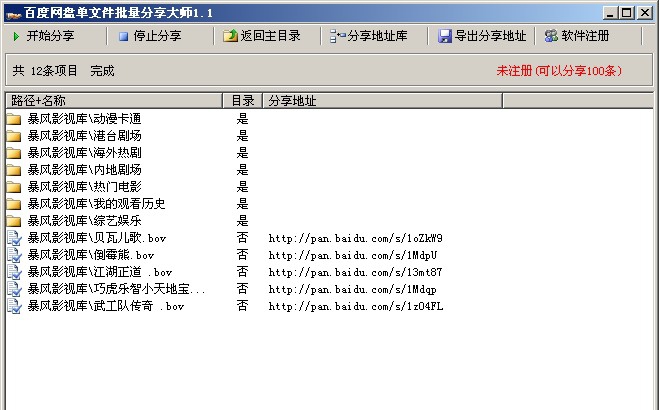Click share link ending 1oZkW9
Viewport: 659px width, 410px height.
356,239
